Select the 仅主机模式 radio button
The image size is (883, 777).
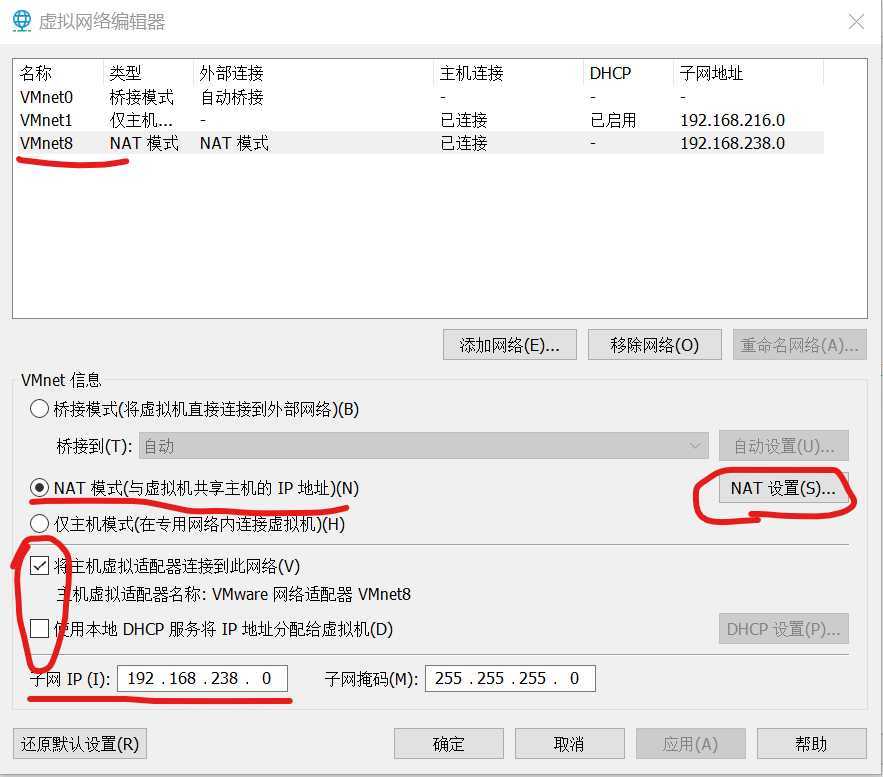[39, 524]
